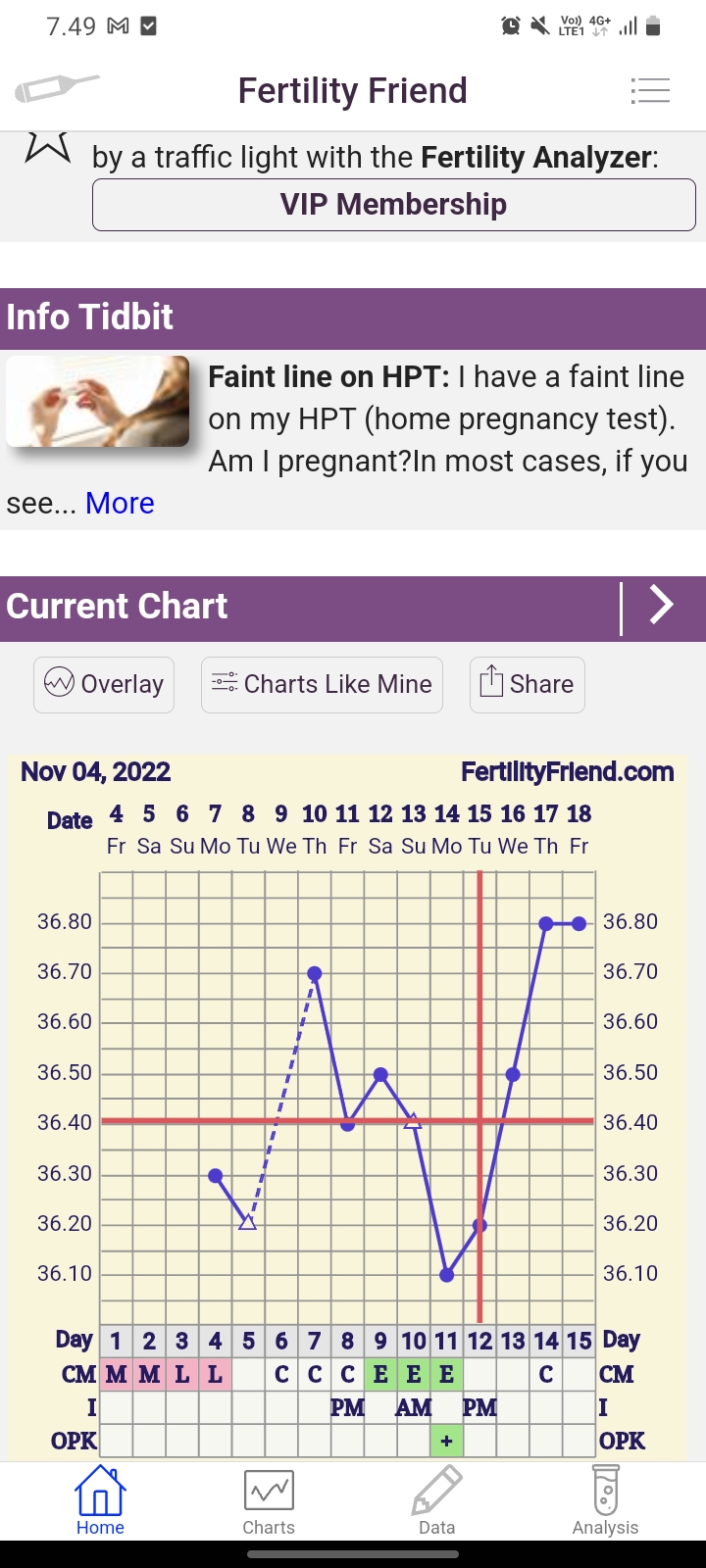Open the Home tab
Viewport: 706px width, 1568px height.
coord(100,1500)
